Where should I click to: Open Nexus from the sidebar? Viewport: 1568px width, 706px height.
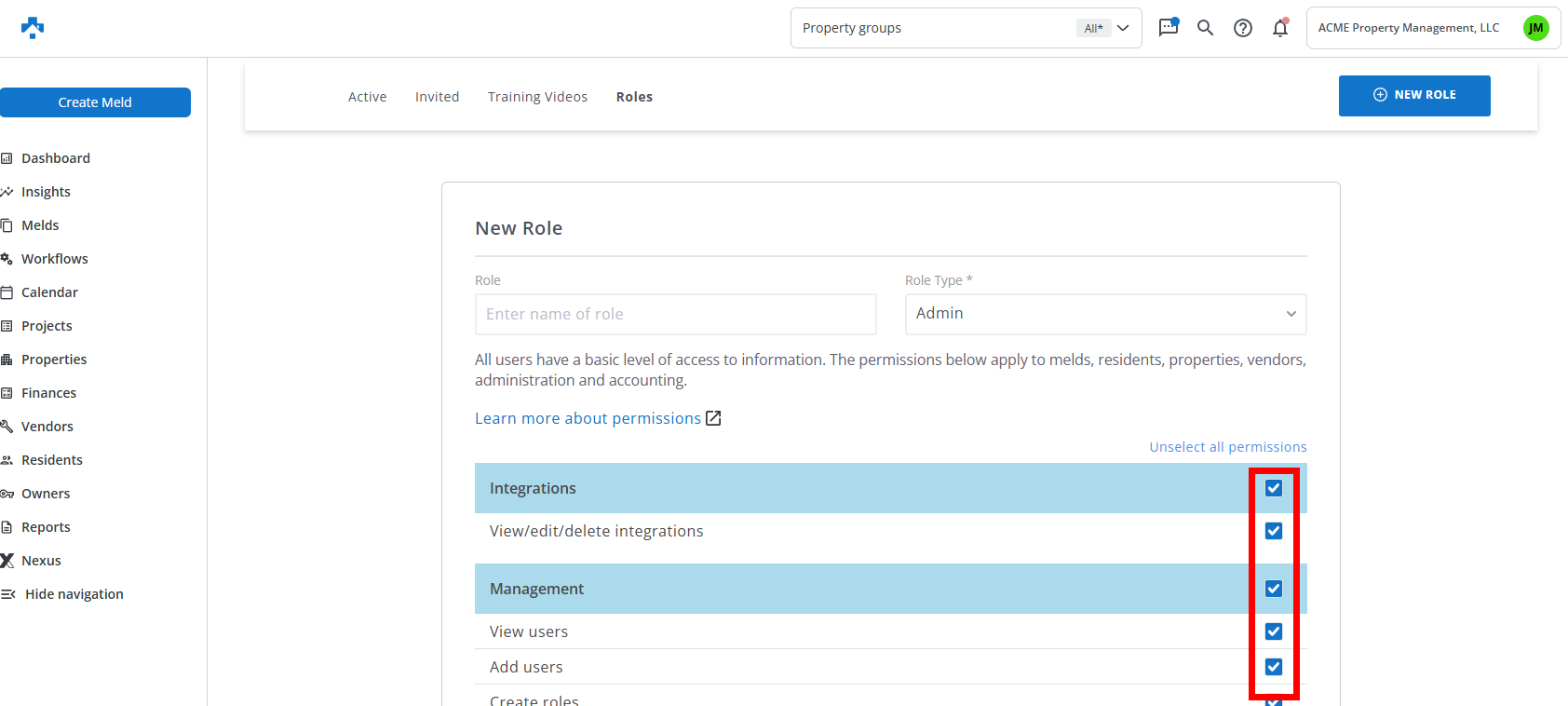(x=41, y=561)
